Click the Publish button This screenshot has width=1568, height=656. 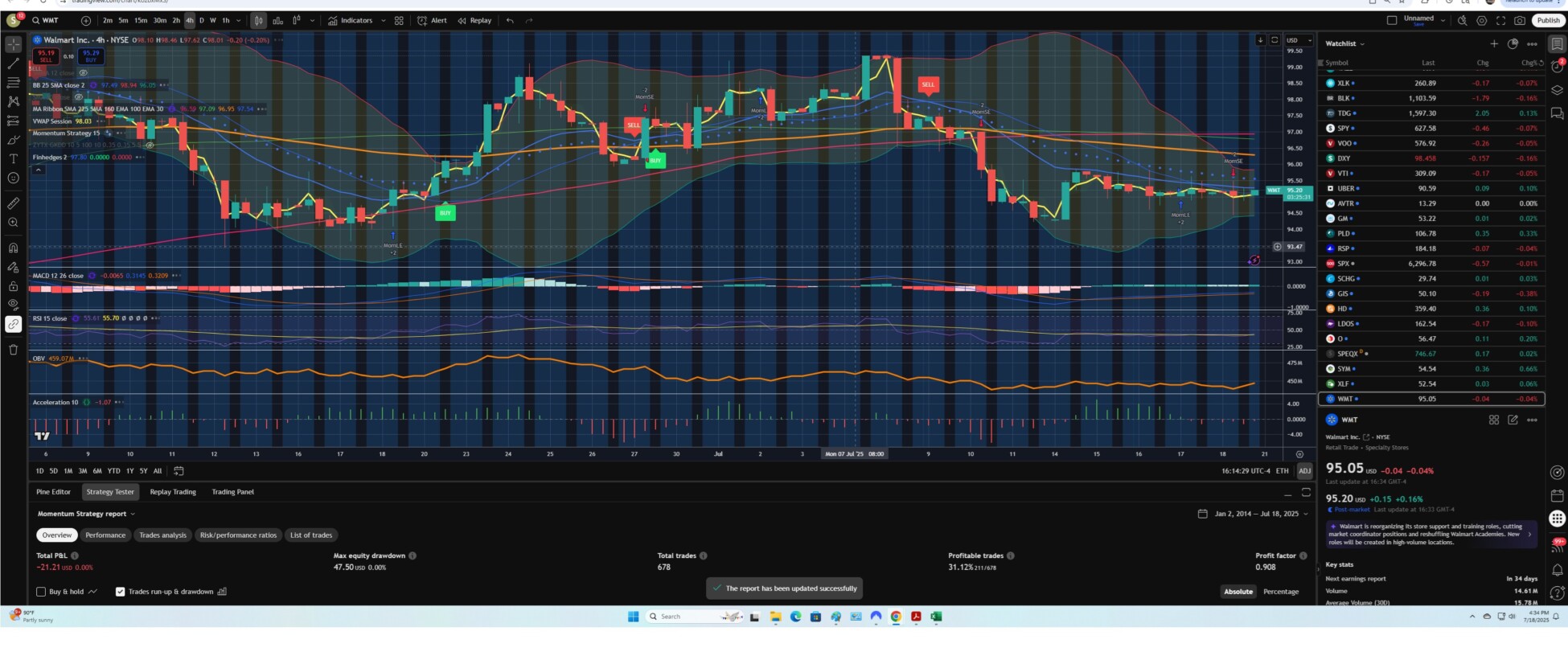1548,21
